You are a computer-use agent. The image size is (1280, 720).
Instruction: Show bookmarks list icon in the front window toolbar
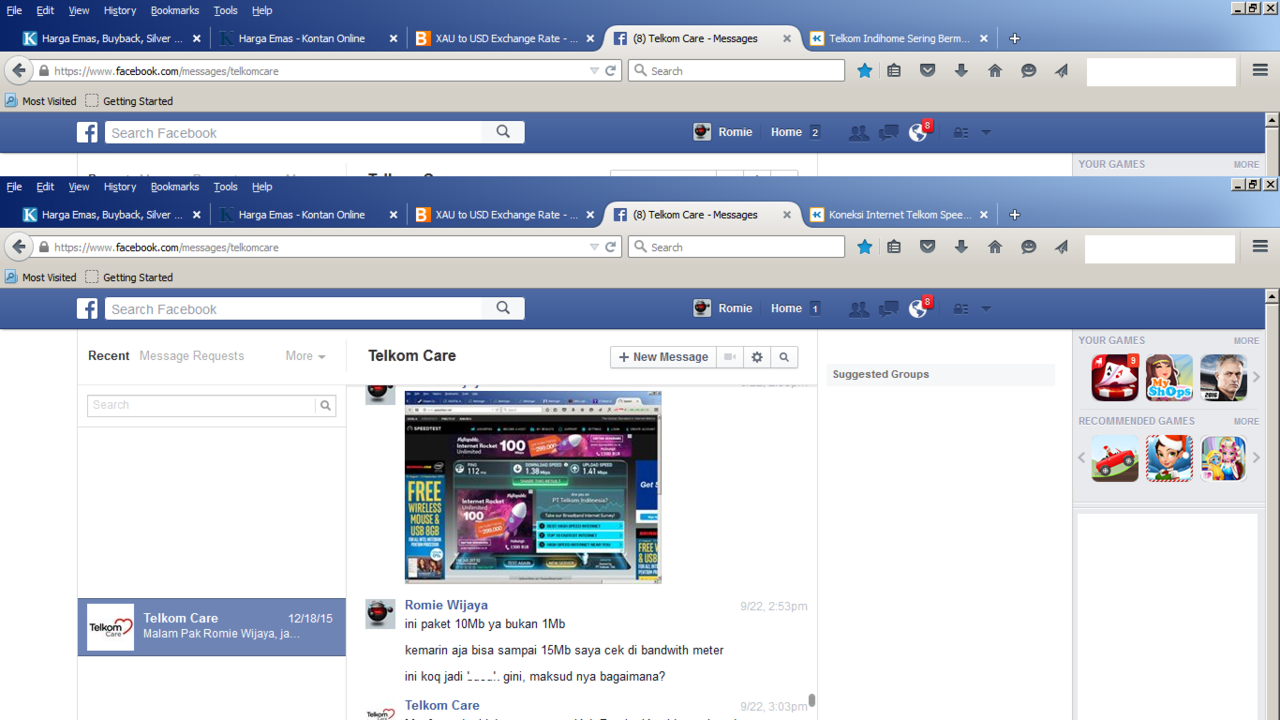click(895, 247)
